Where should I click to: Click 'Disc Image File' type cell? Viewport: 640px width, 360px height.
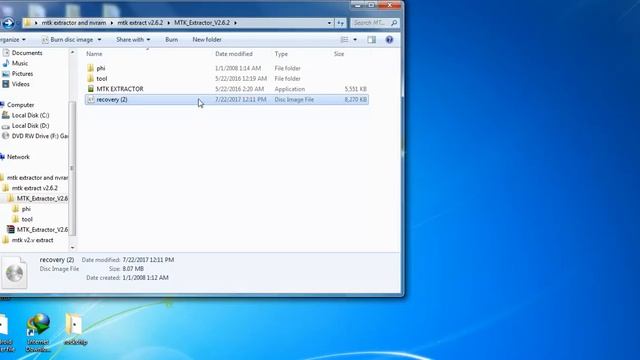coord(294,100)
